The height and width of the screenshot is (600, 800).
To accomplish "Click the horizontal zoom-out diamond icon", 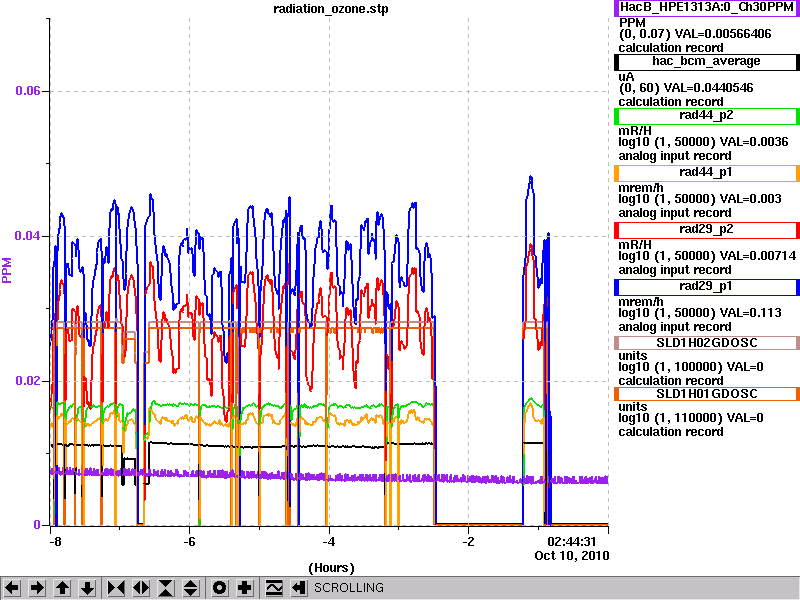I will 141,588.
